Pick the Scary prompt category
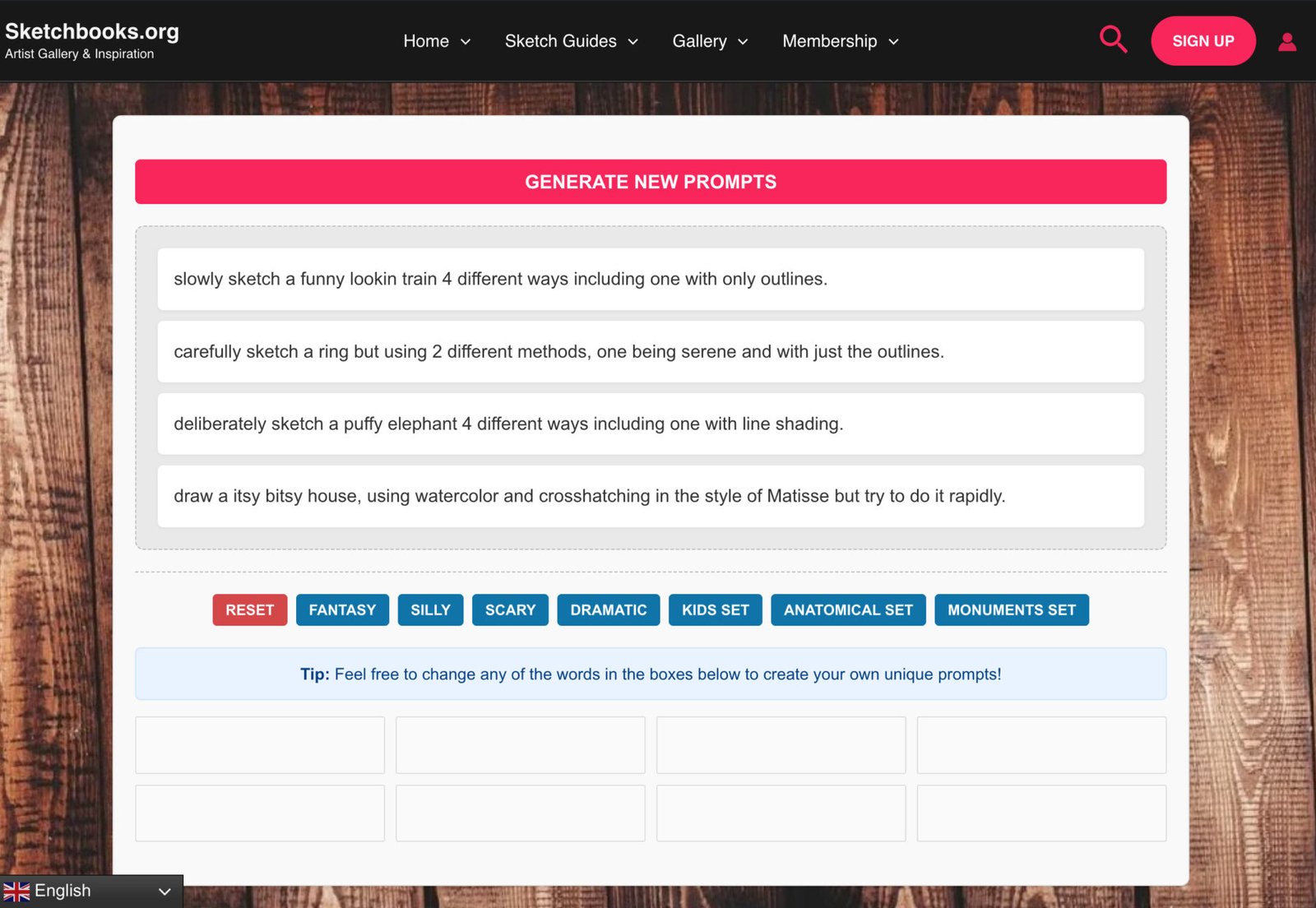This screenshot has height=908, width=1316. [510, 610]
